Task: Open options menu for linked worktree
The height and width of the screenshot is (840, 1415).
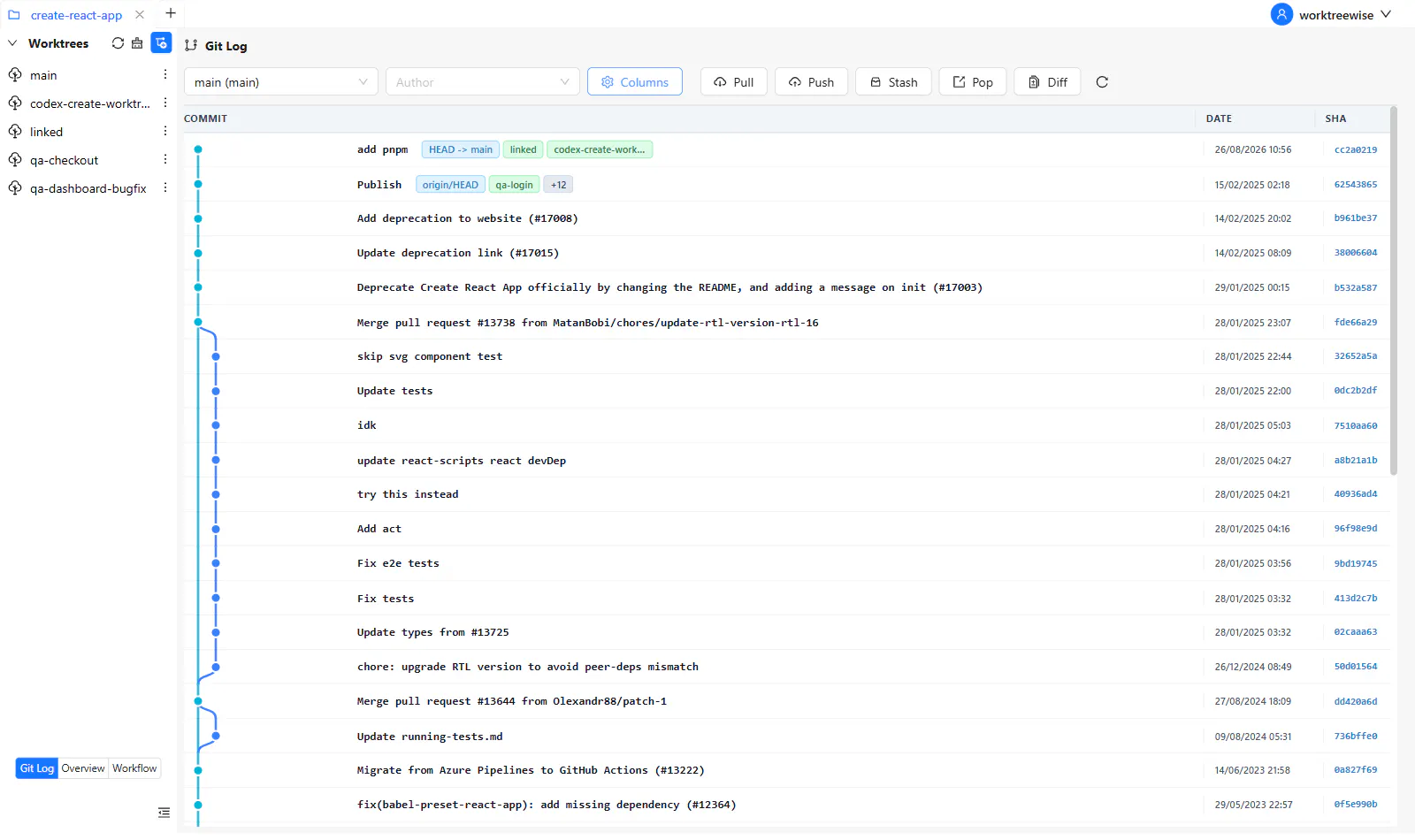Action: (165, 132)
